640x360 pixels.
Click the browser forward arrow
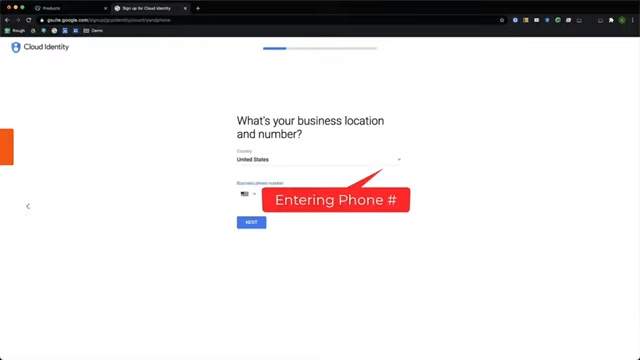coord(18,20)
